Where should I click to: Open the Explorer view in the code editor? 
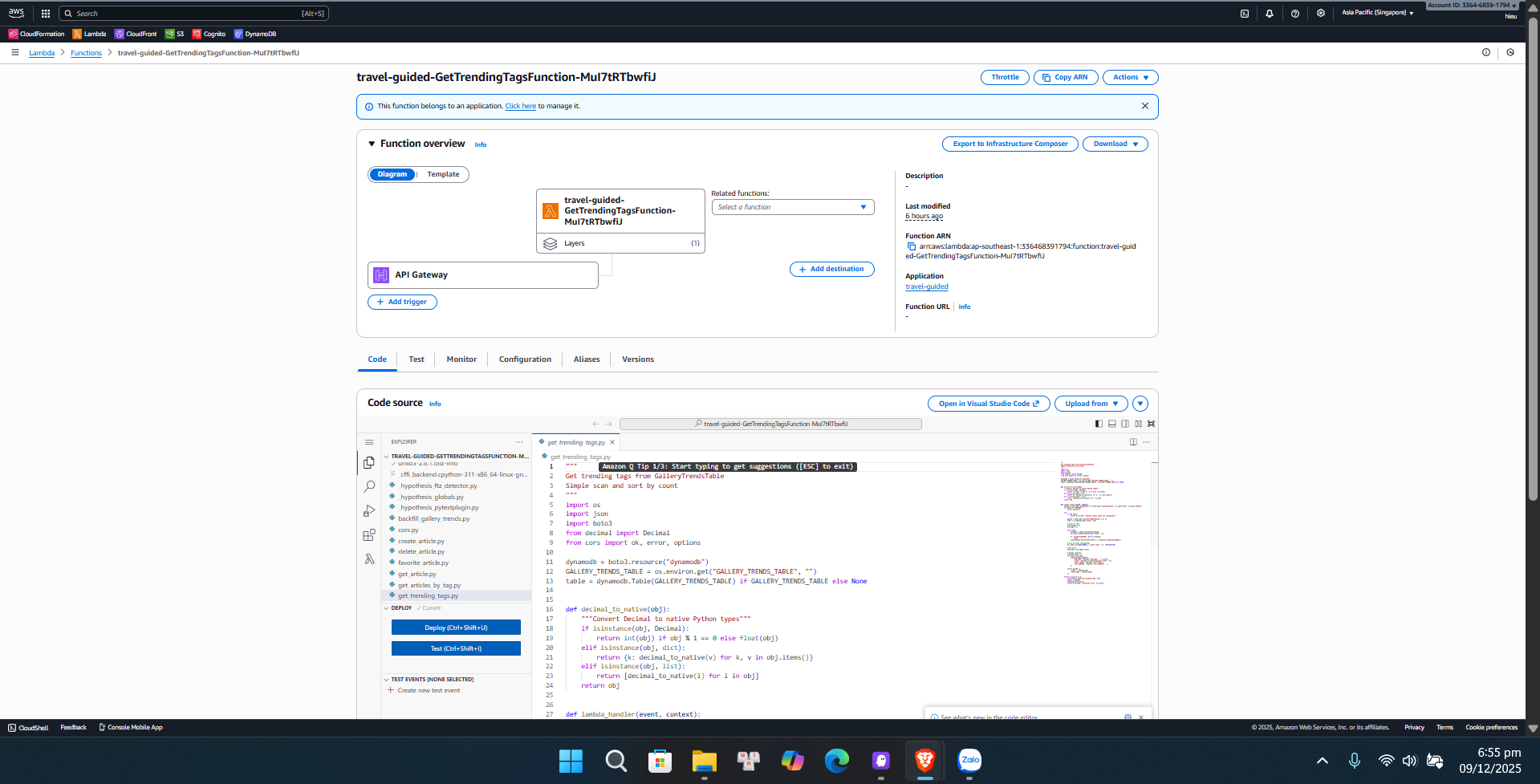tap(368, 462)
